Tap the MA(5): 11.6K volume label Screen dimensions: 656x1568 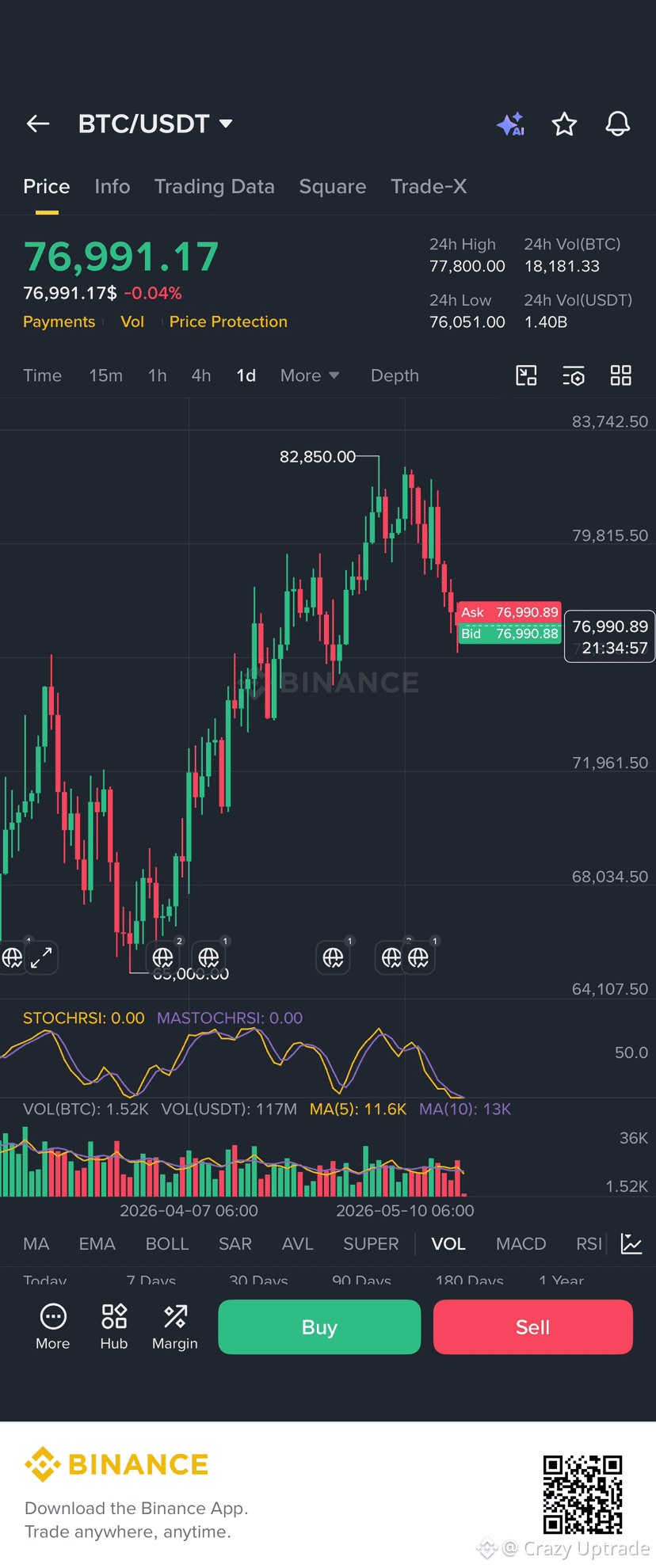coord(358,1109)
